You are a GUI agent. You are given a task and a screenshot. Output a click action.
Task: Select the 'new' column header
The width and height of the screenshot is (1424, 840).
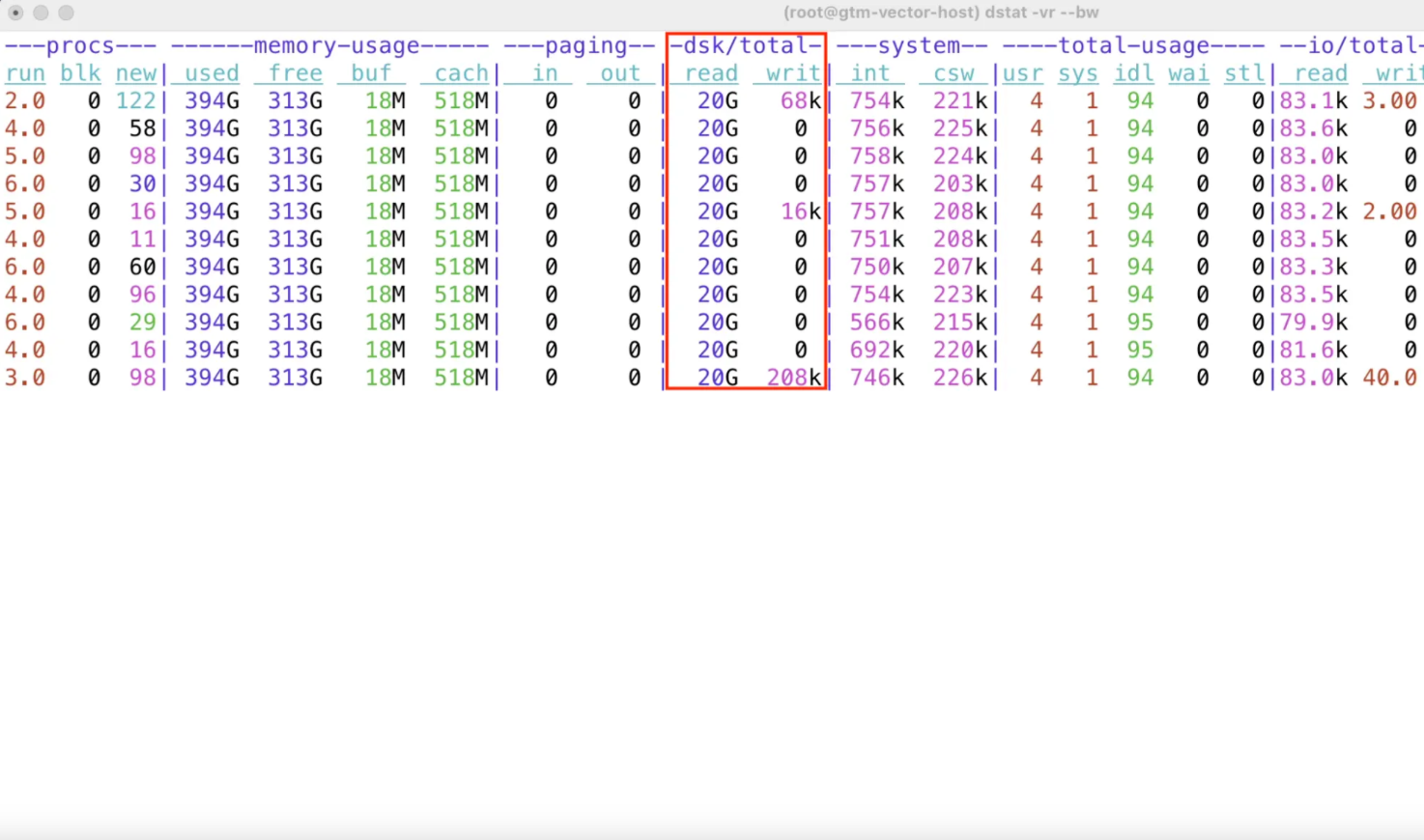[x=136, y=73]
